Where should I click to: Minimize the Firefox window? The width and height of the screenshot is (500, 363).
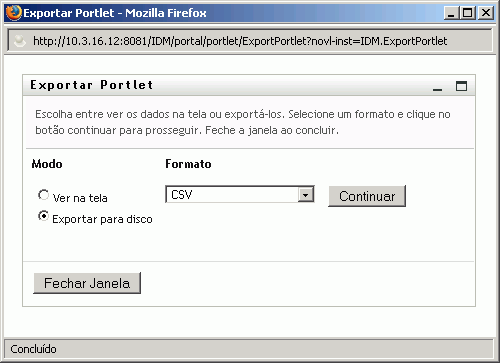tap(451, 13)
